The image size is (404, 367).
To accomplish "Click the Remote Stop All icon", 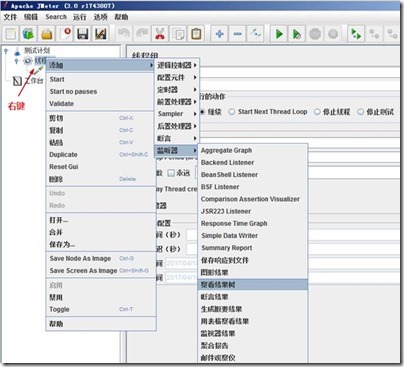I will click(374, 34).
